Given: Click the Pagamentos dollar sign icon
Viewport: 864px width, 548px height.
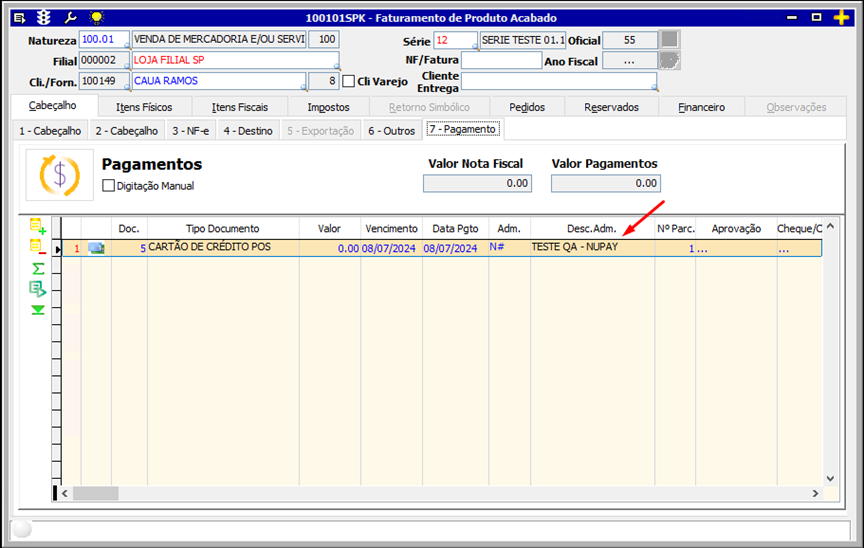Looking at the screenshot, I should 60,175.
